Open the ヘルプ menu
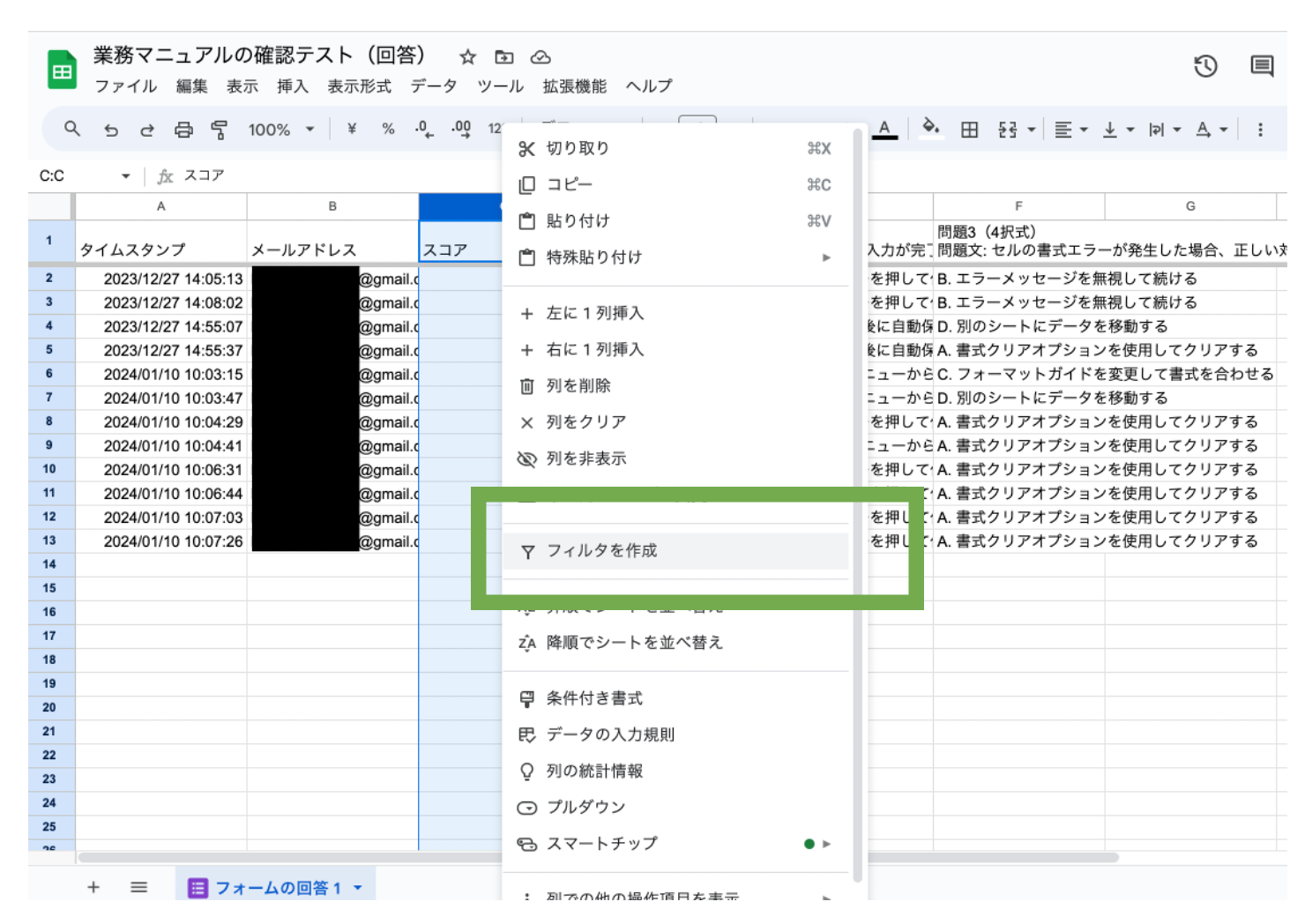The width and height of the screenshot is (1312, 924). click(649, 86)
